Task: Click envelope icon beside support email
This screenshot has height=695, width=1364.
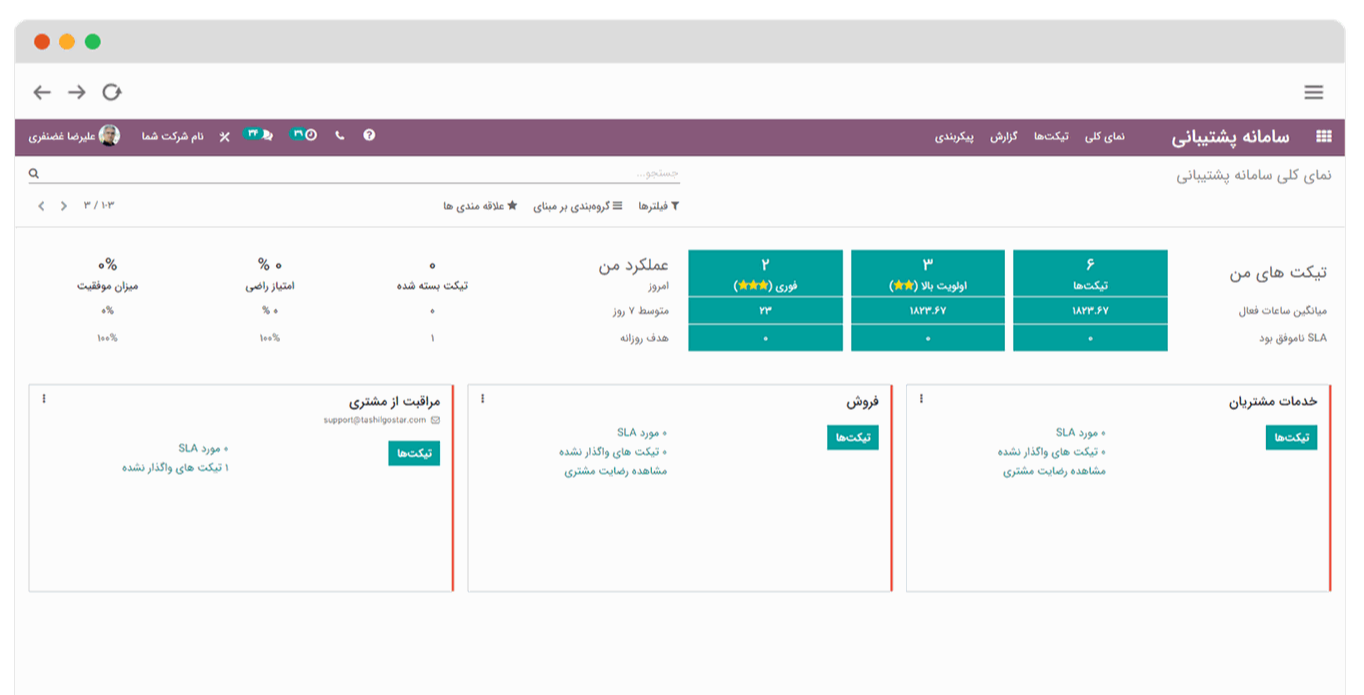Action: pos(435,421)
